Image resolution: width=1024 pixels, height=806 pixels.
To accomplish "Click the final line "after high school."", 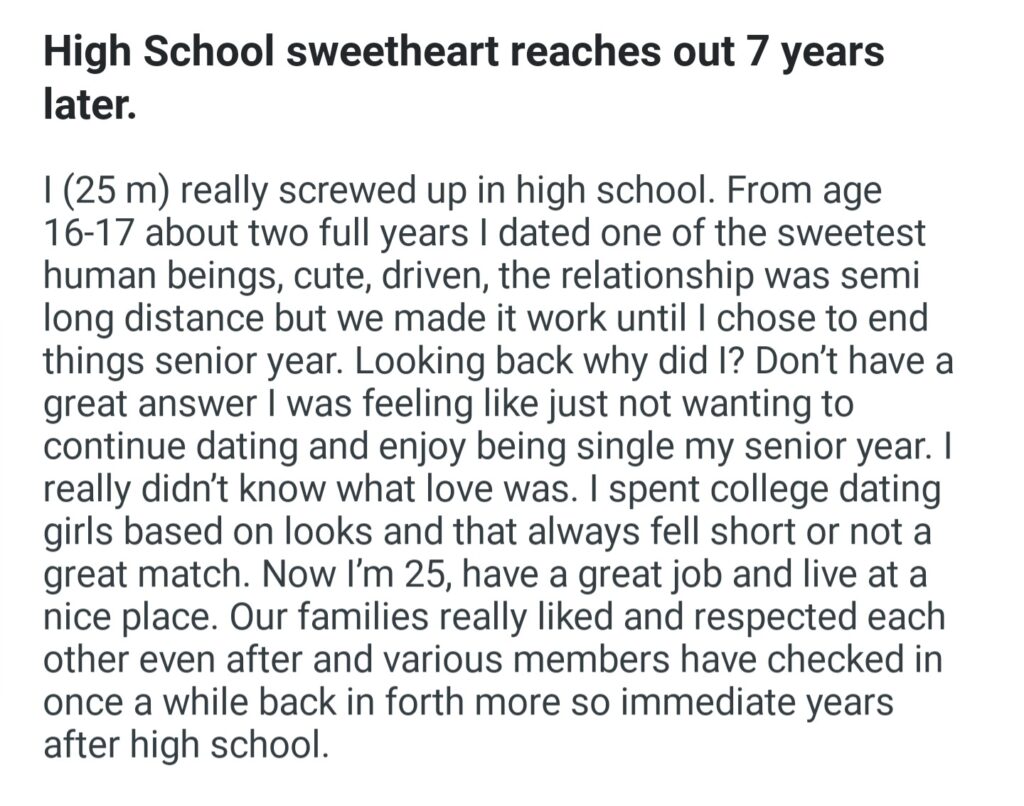I will 185,748.
